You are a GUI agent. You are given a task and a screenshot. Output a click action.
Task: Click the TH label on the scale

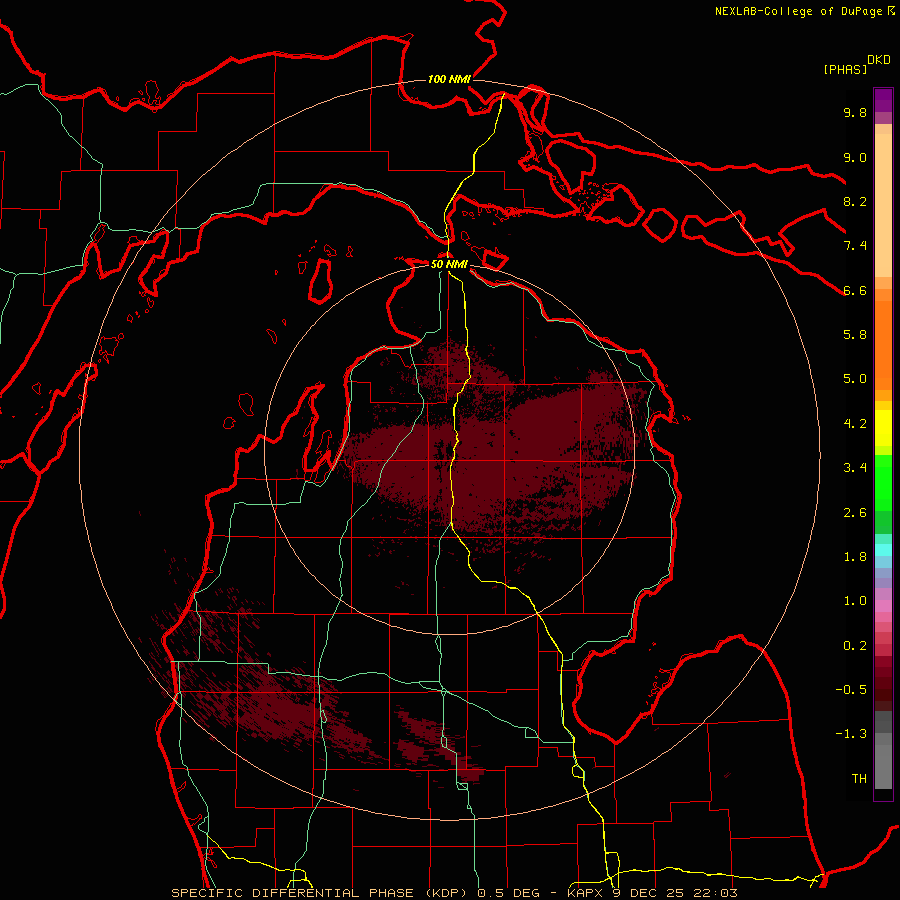coord(859,779)
